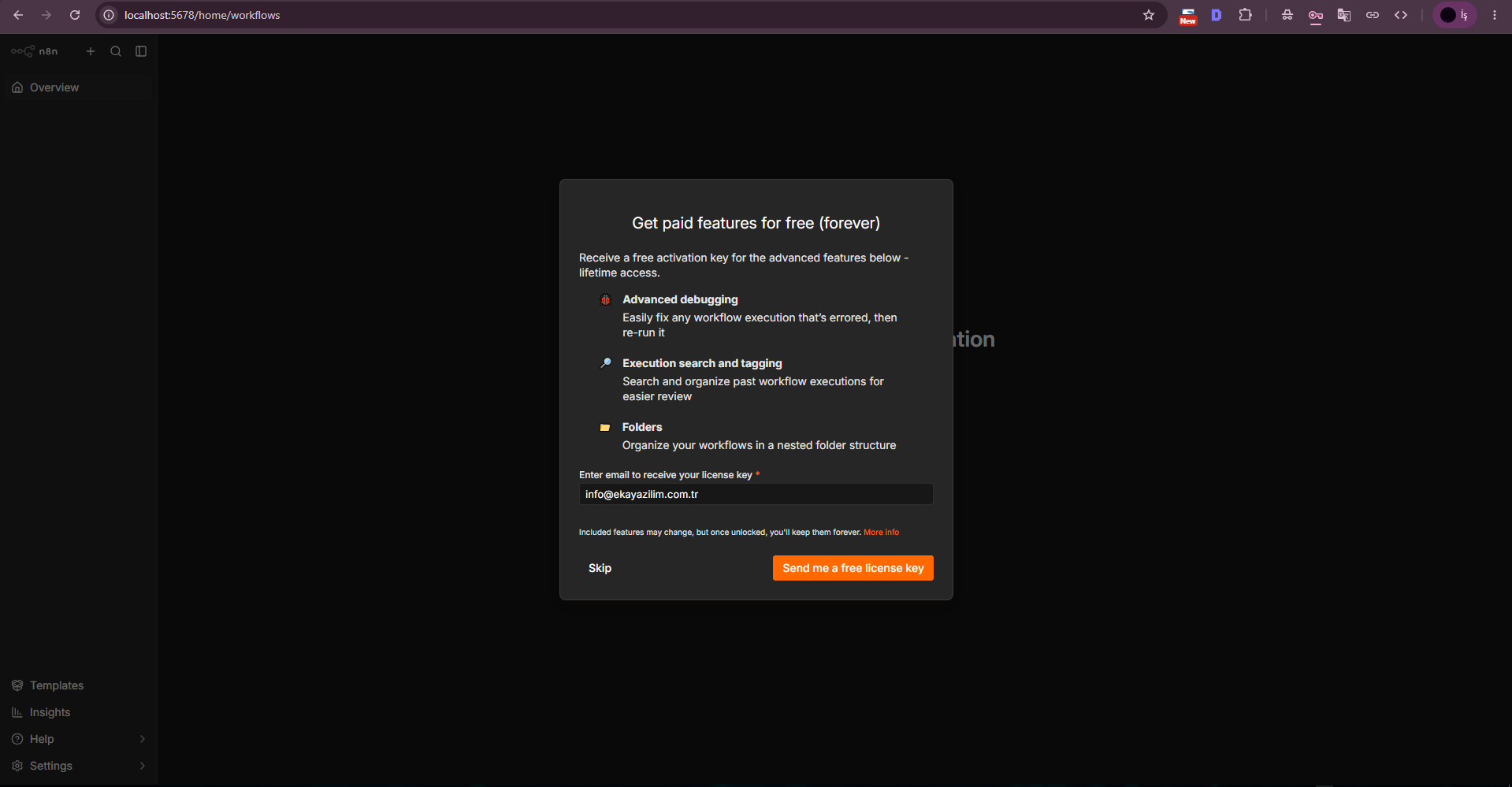Click the 'Execution search and tagging' heading

coord(702,363)
